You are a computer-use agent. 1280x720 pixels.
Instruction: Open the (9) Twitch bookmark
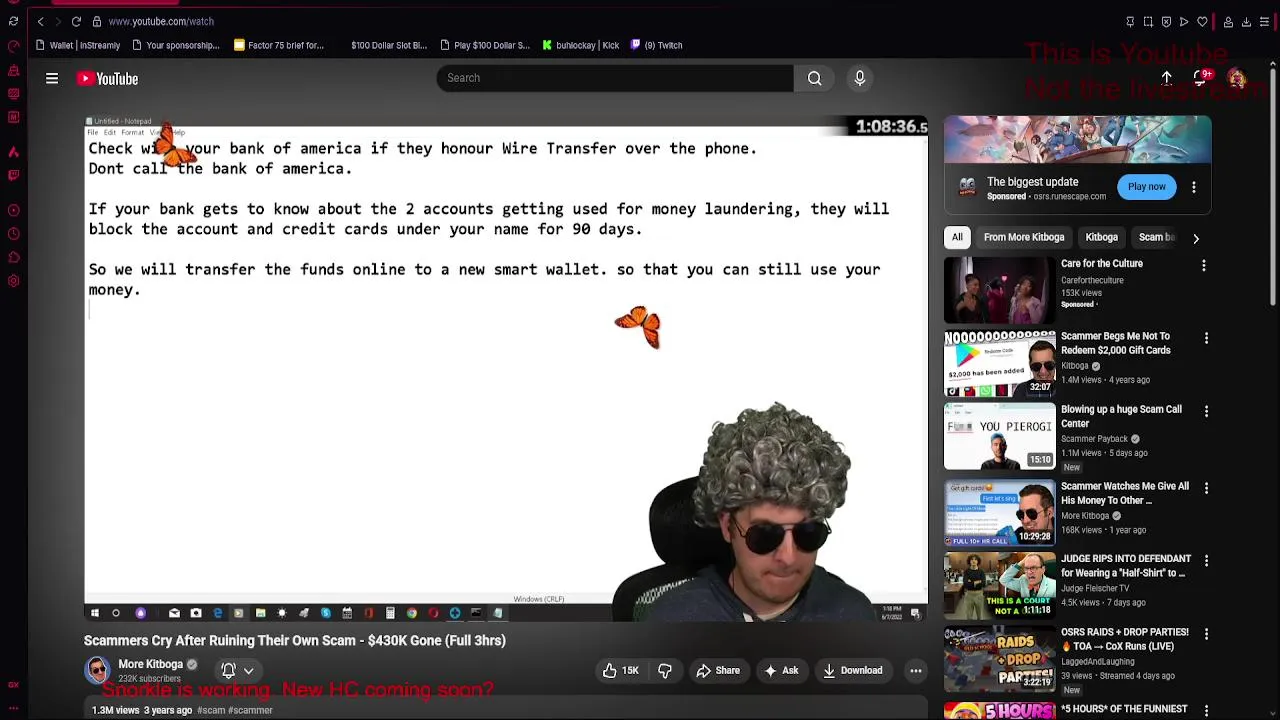[656, 45]
